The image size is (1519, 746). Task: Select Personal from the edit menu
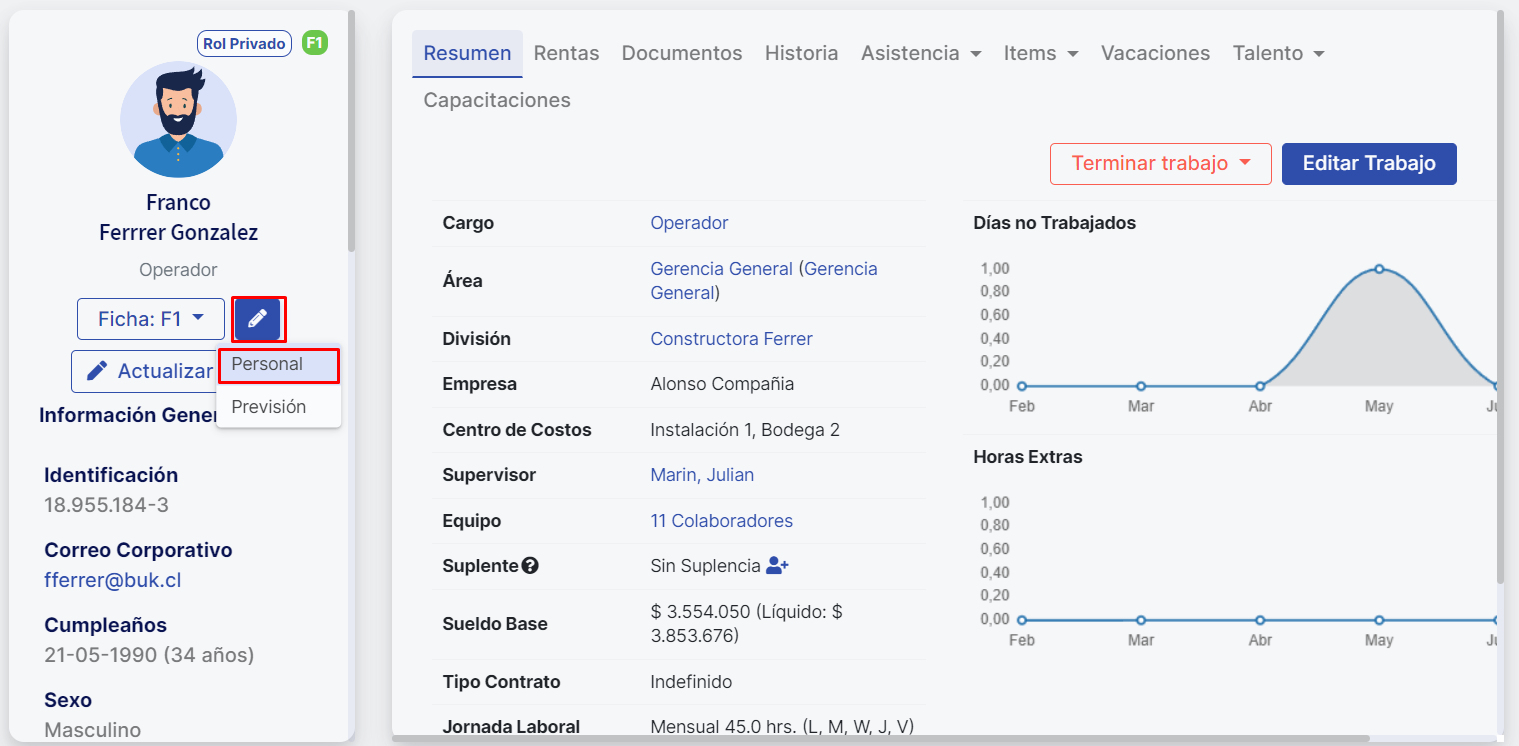pyautogui.click(x=267, y=364)
